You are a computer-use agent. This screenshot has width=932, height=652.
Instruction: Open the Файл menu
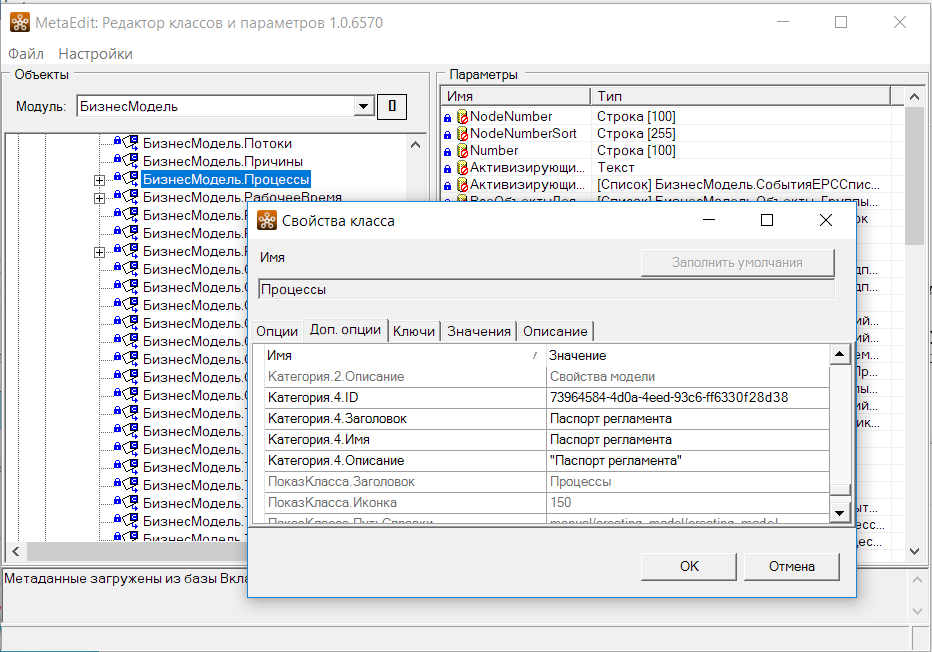coord(26,54)
